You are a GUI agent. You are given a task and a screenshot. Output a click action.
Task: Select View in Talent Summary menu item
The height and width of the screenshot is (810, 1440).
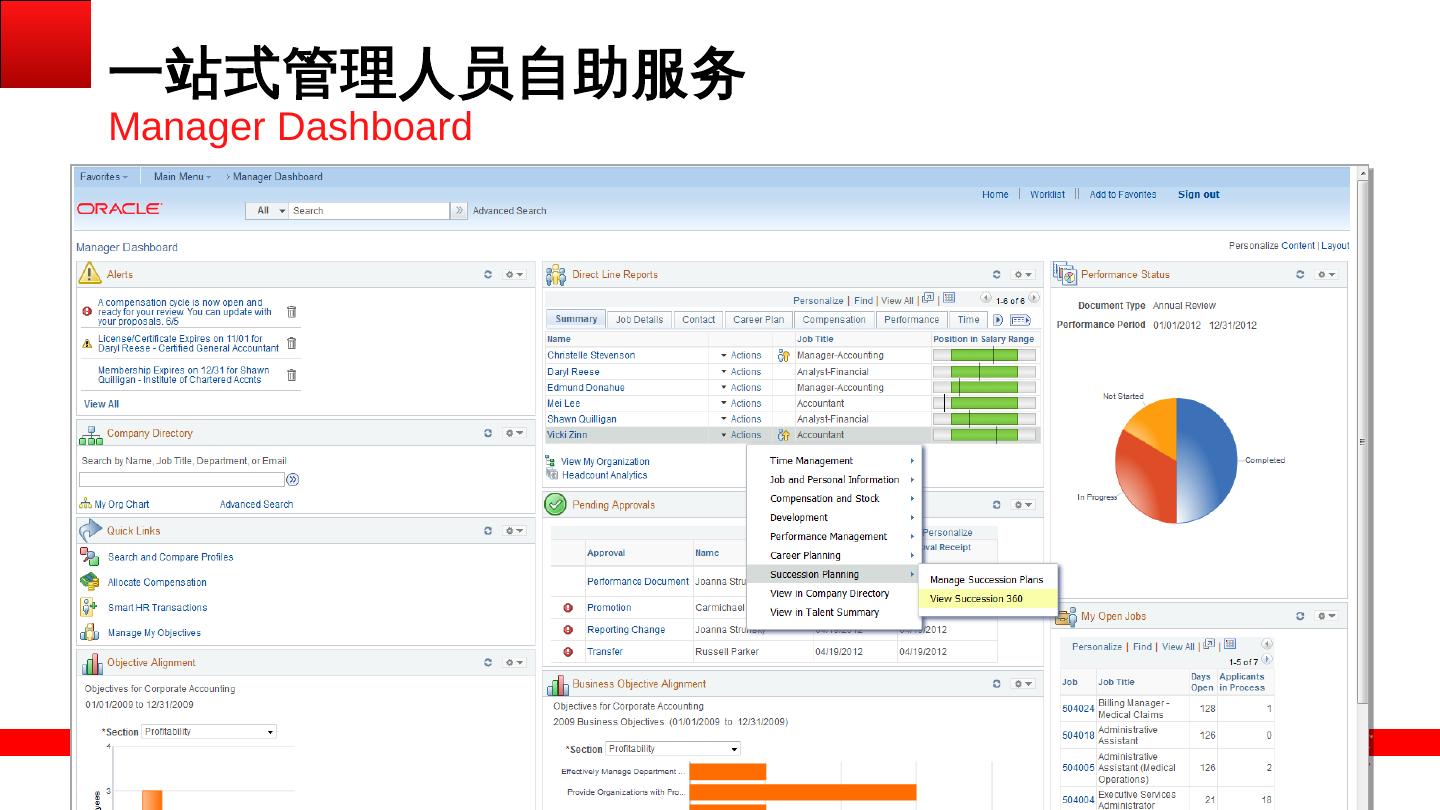(835, 613)
